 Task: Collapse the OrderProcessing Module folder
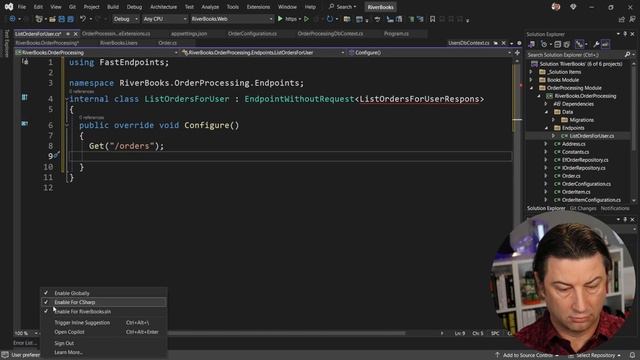[x=531, y=88]
